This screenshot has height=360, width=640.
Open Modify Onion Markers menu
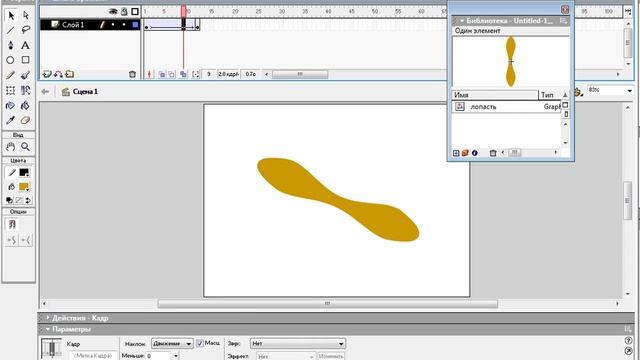click(196, 74)
